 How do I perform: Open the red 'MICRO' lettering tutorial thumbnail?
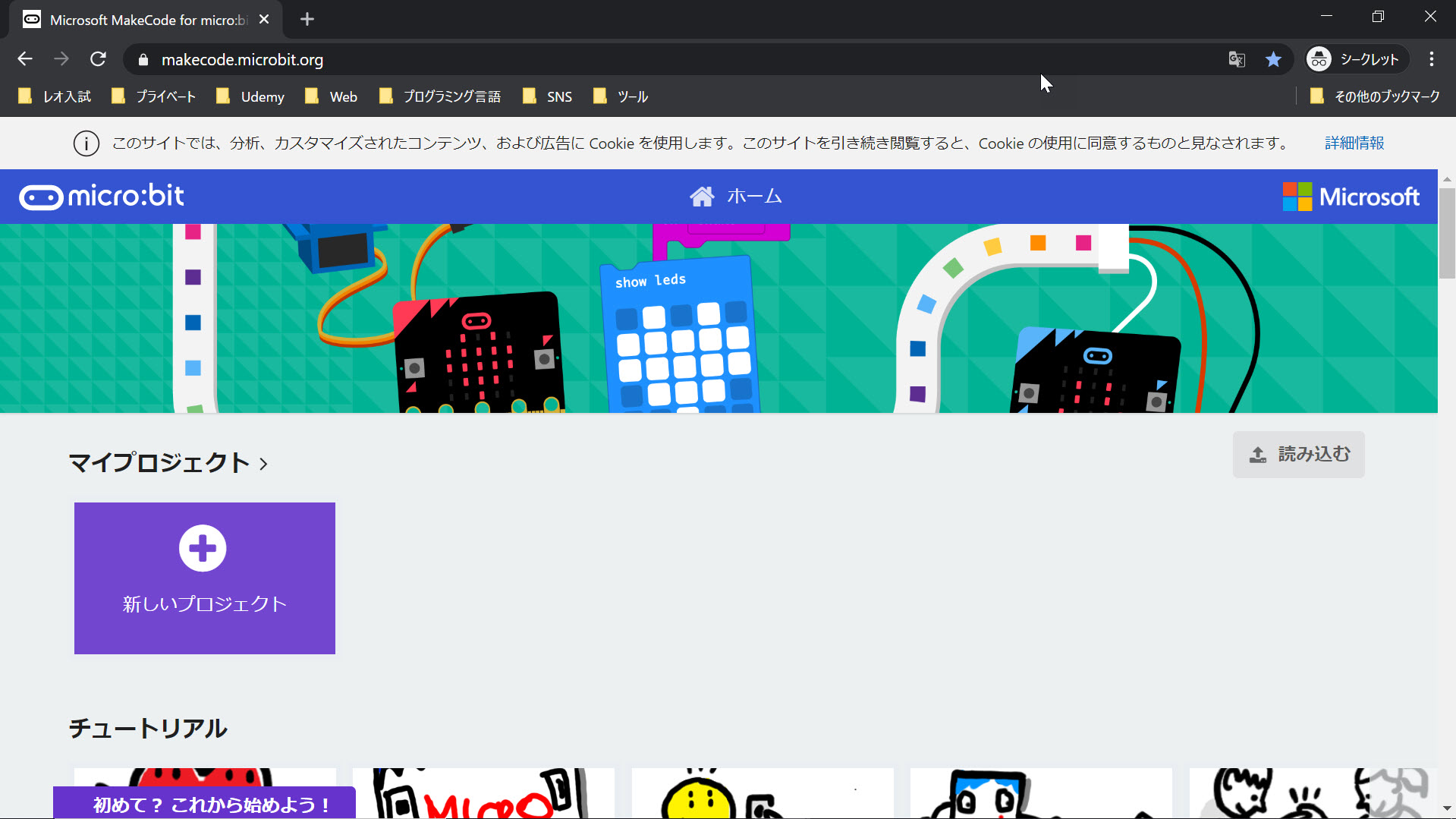(x=483, y=793)
